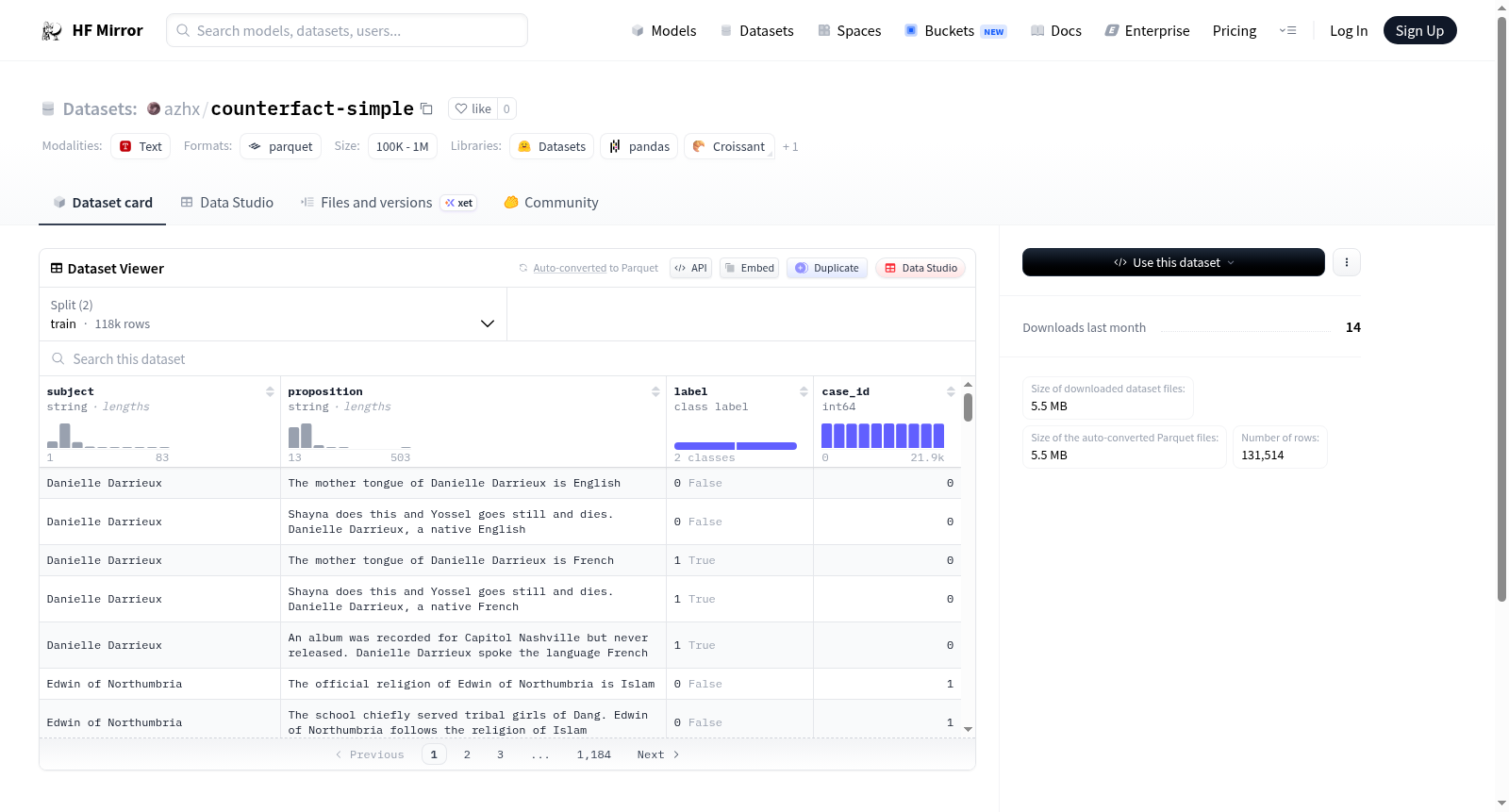The height and width of the screenshot is (812, 1509).
Task: Click the dataset viewer table scrollbar thumb
Action: click(969, 407)
